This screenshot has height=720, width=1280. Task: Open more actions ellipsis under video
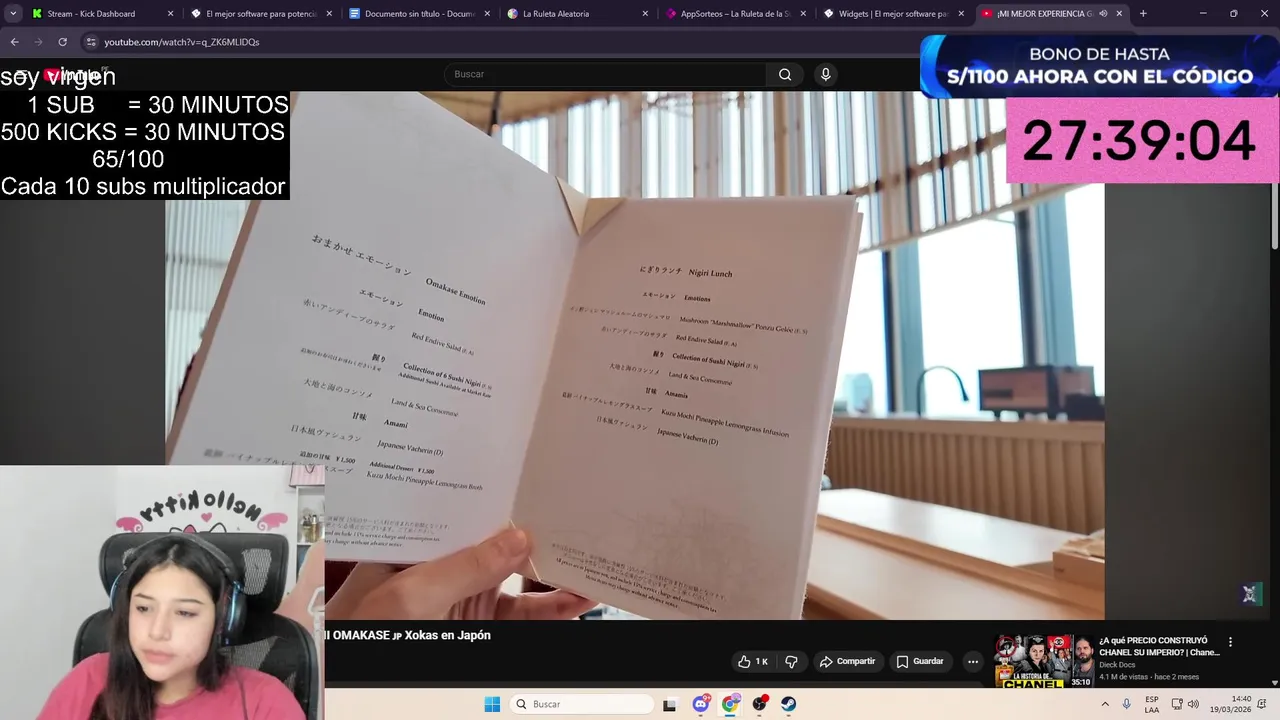click(972, 661)
